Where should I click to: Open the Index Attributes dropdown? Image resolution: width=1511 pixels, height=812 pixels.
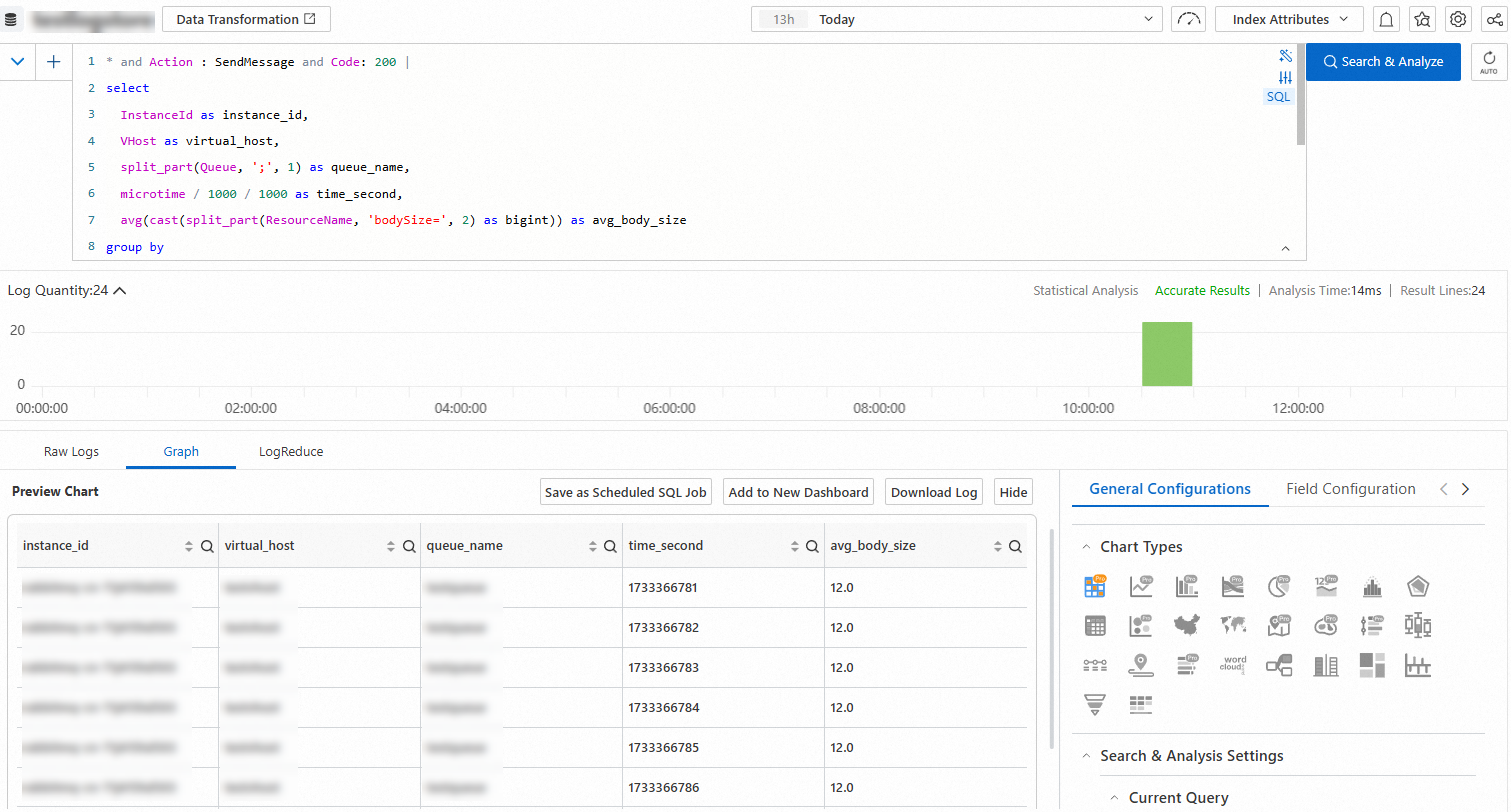click(1289, 19)
